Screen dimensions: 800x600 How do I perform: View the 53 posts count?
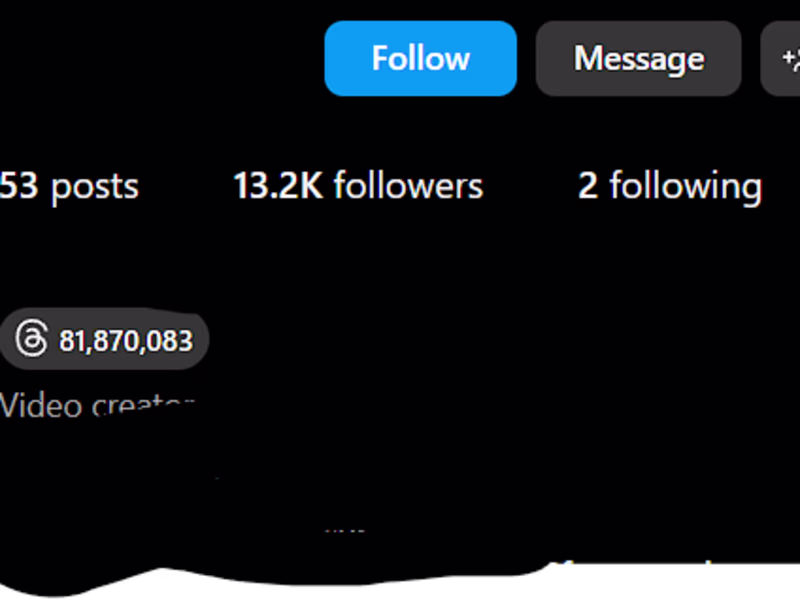(68, 186)
